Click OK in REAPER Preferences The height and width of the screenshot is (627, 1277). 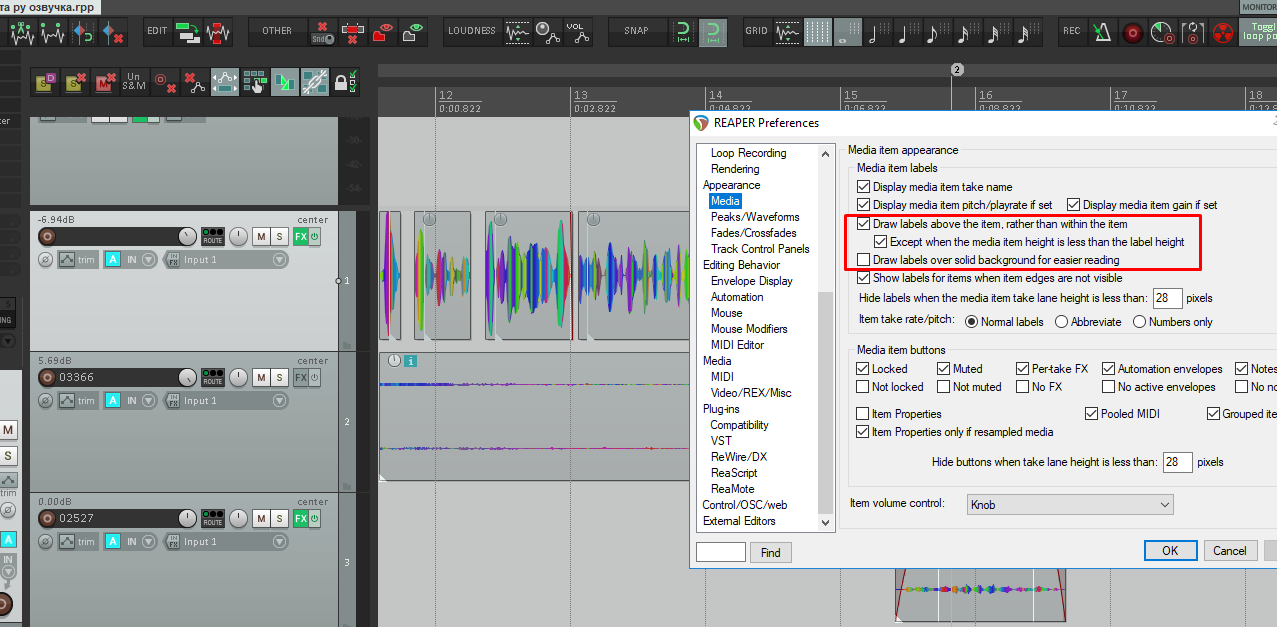click(x=1170, y=550)
